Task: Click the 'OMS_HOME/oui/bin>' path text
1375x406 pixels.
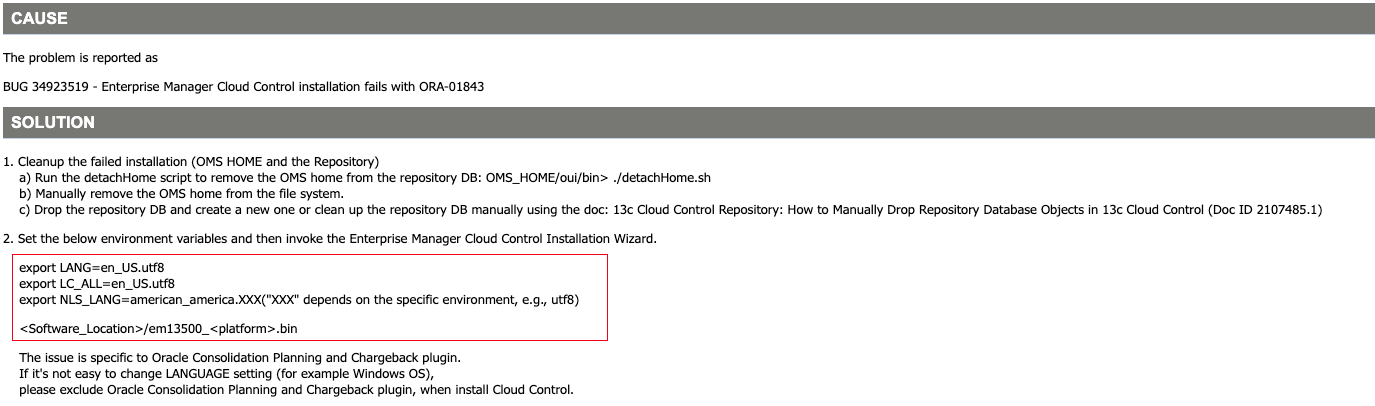Action: 546,178
